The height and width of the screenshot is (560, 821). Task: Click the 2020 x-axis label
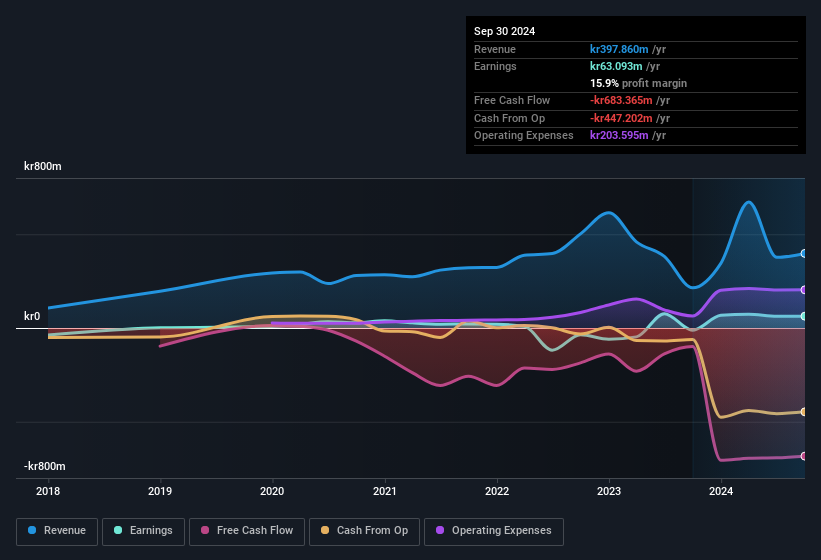[272, 491]
